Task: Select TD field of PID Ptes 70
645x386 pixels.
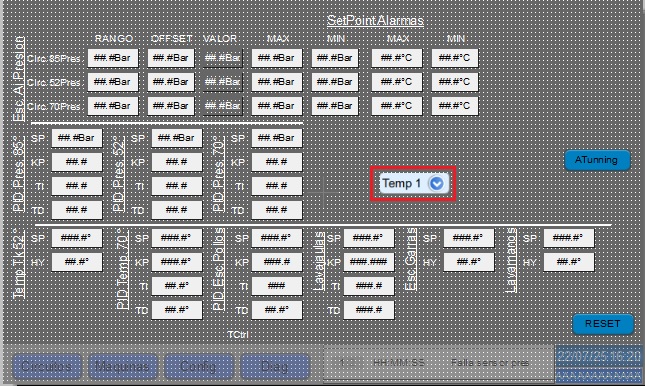Action: [276, 210]
